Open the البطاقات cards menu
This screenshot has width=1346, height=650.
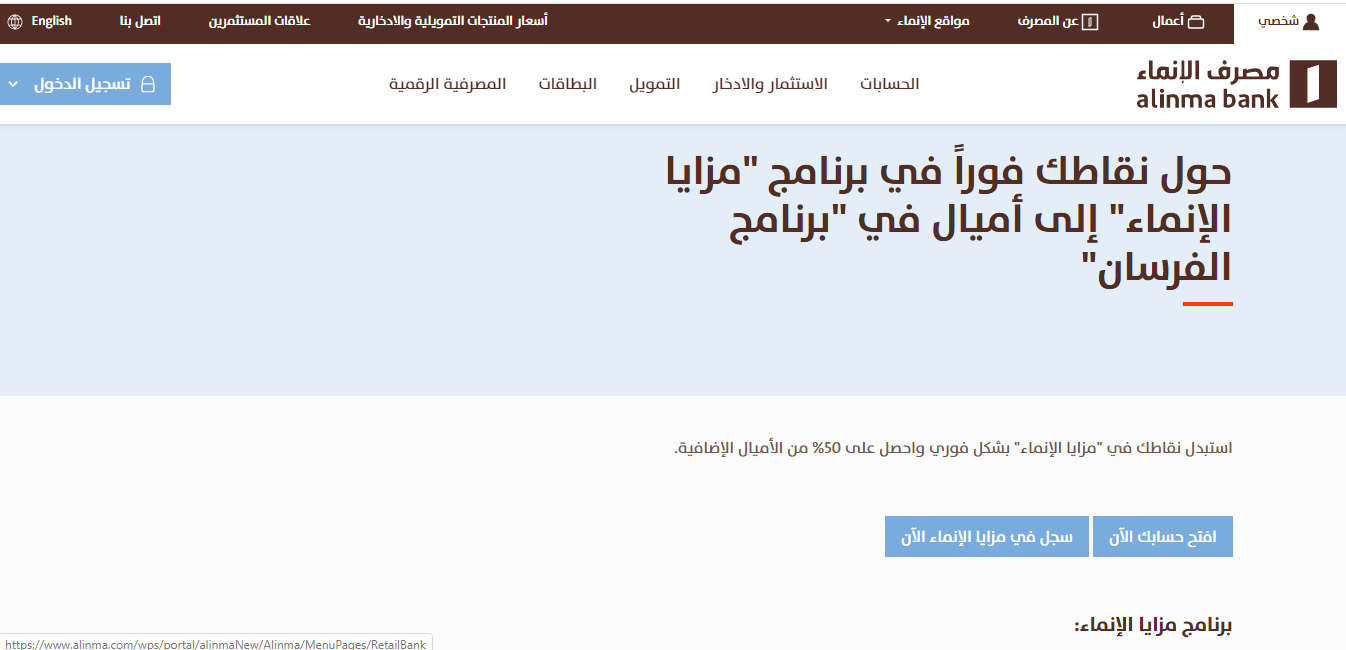point(567,84)
